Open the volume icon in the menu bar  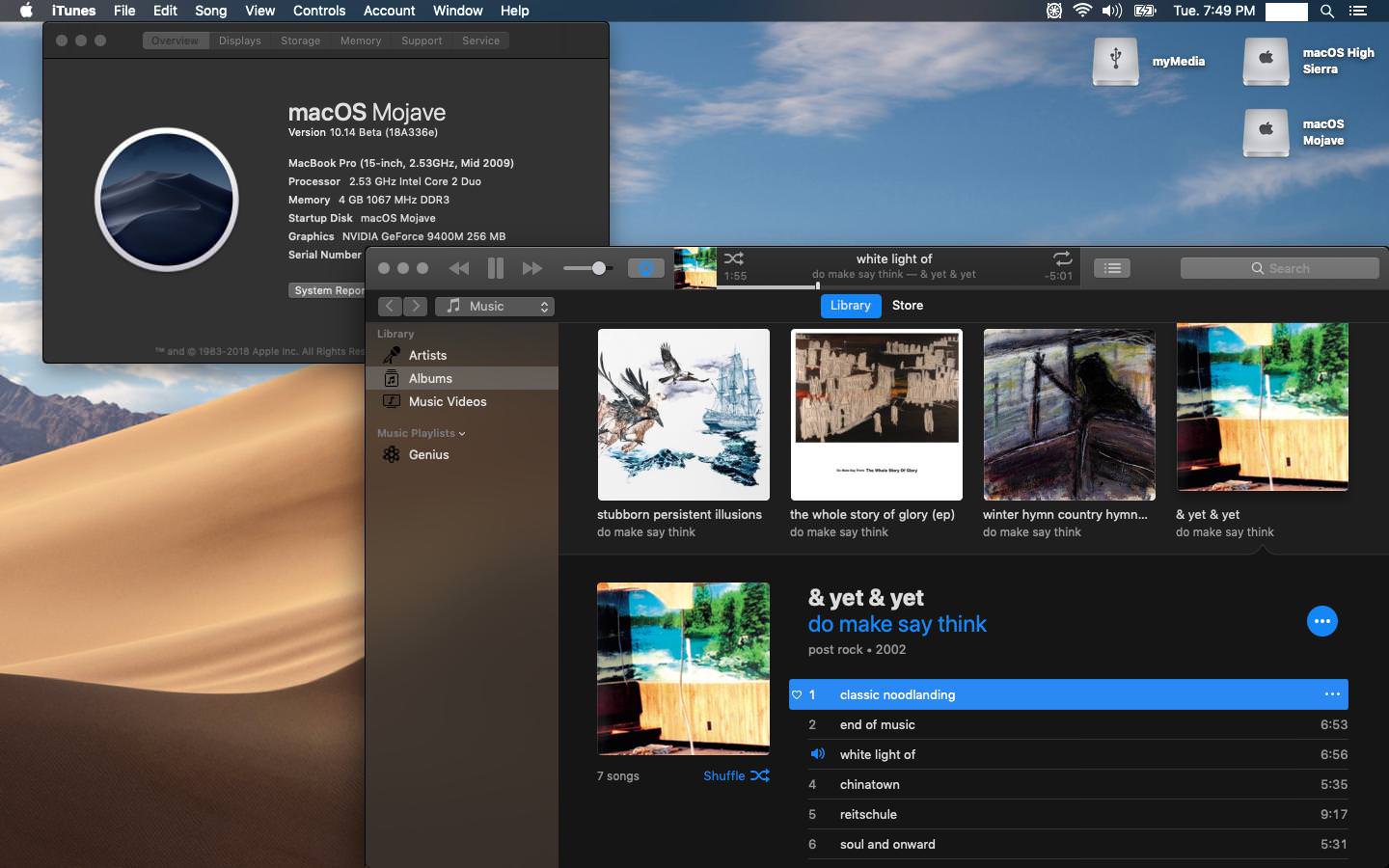[x=1112, y=11]
